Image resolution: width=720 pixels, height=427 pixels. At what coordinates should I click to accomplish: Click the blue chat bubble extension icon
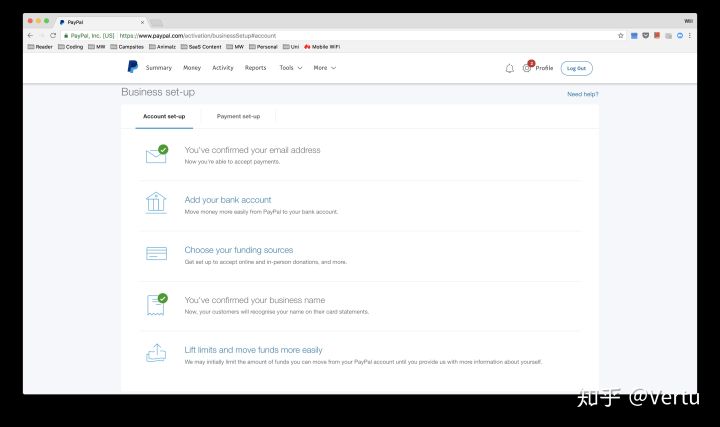pos(680,35)
